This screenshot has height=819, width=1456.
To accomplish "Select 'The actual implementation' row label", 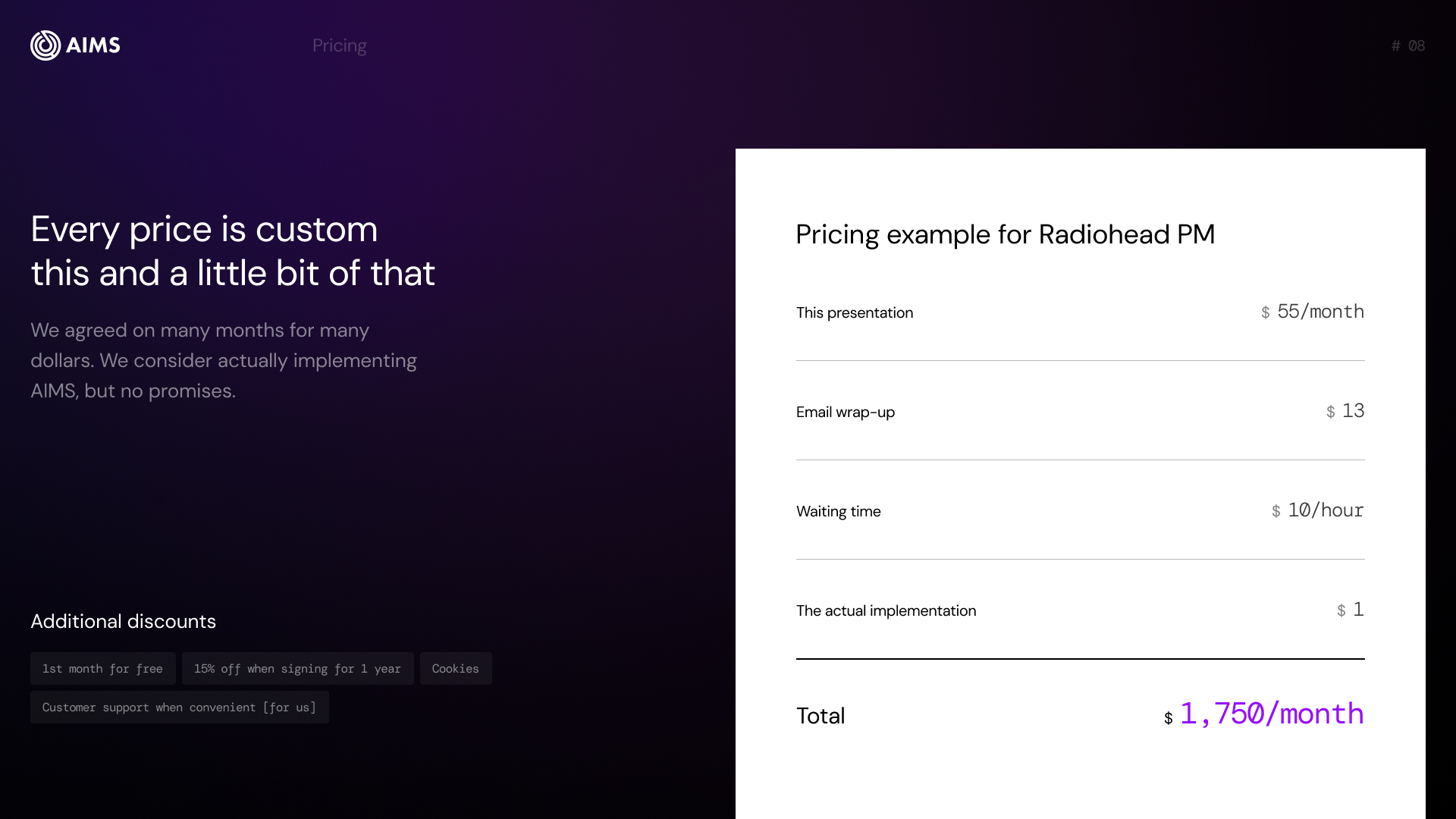I will tap(886, 610).
